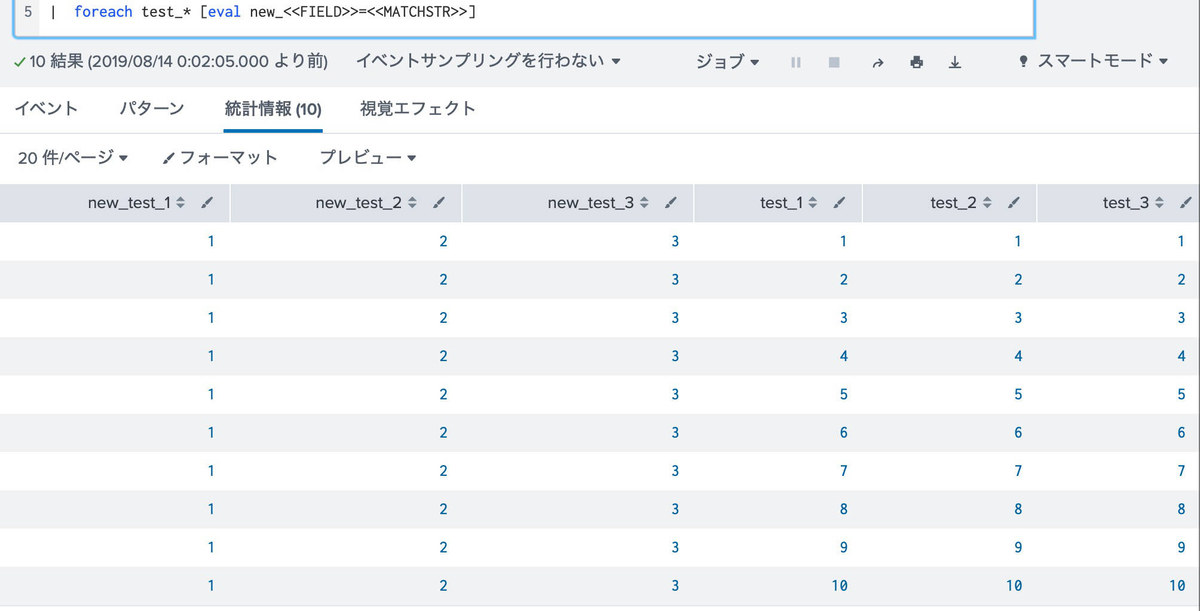
Task: Open the プレビュー dropdown
Action: pyautogui.click(x=366, y=157)
